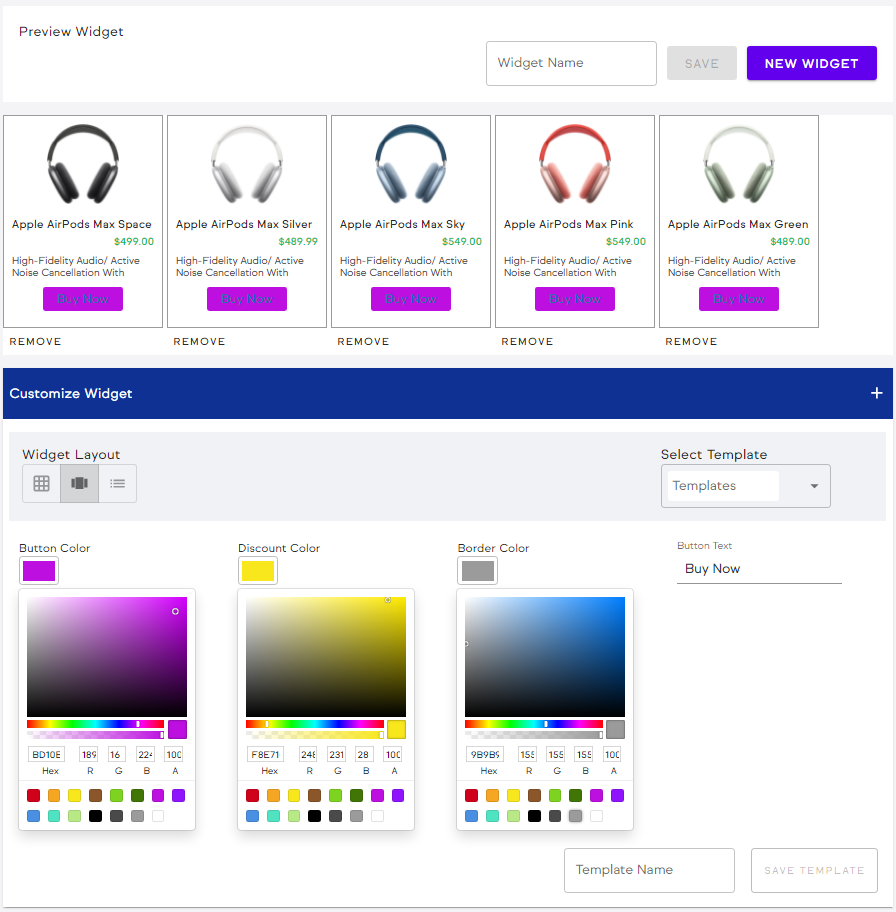896x912 pixels.
Task: Click the hue slider in Button Color picker
Action: [x=95, y=724]
